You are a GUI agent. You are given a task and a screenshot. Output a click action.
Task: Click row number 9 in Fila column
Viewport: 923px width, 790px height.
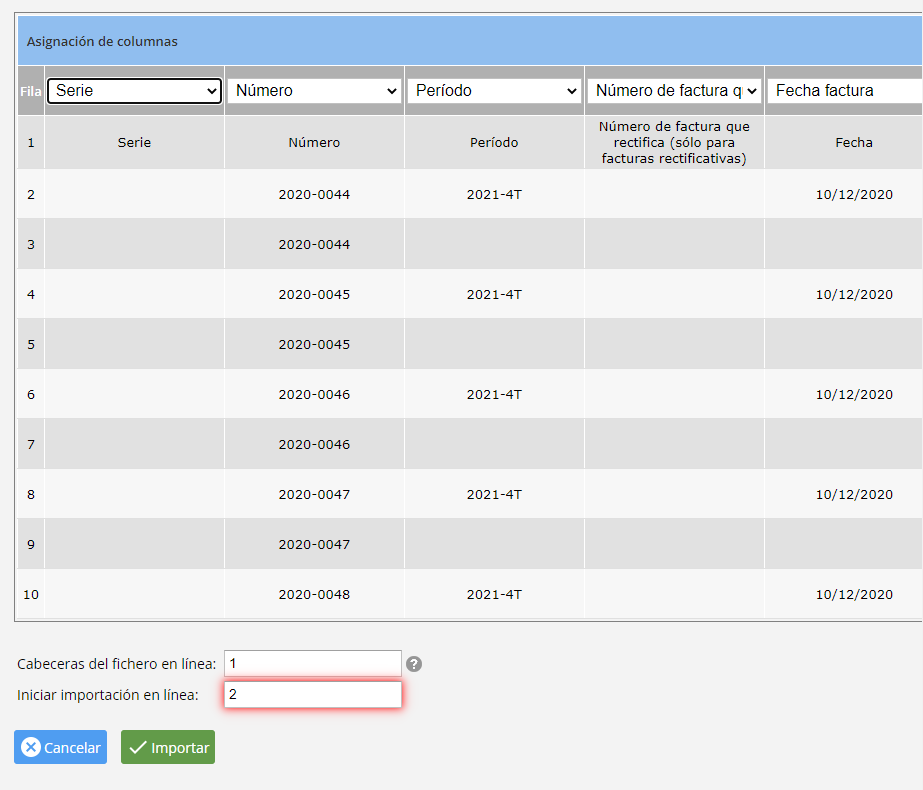pos(31,545)
